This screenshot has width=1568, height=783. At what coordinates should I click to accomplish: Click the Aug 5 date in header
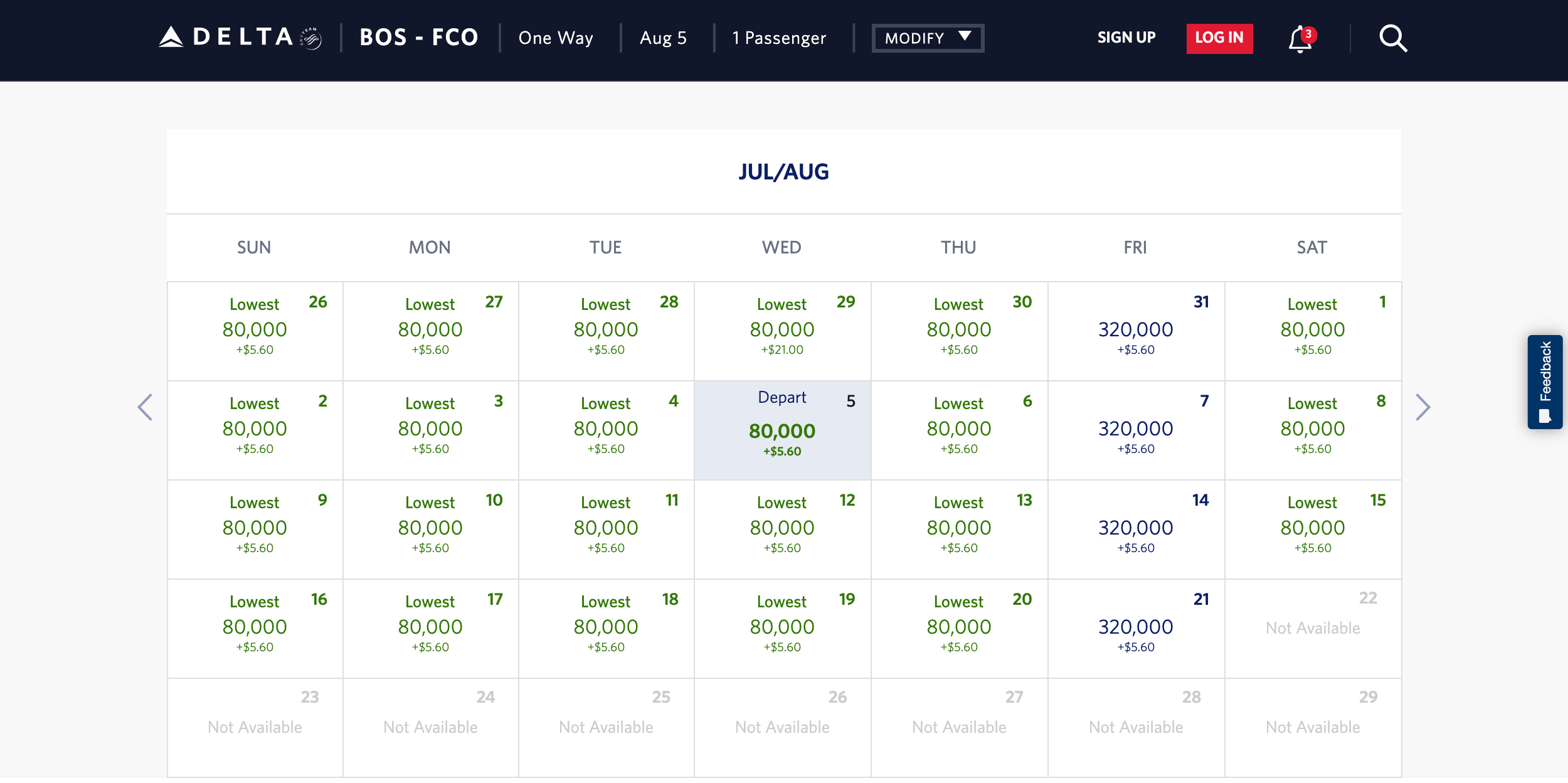[x=663, y=38]
